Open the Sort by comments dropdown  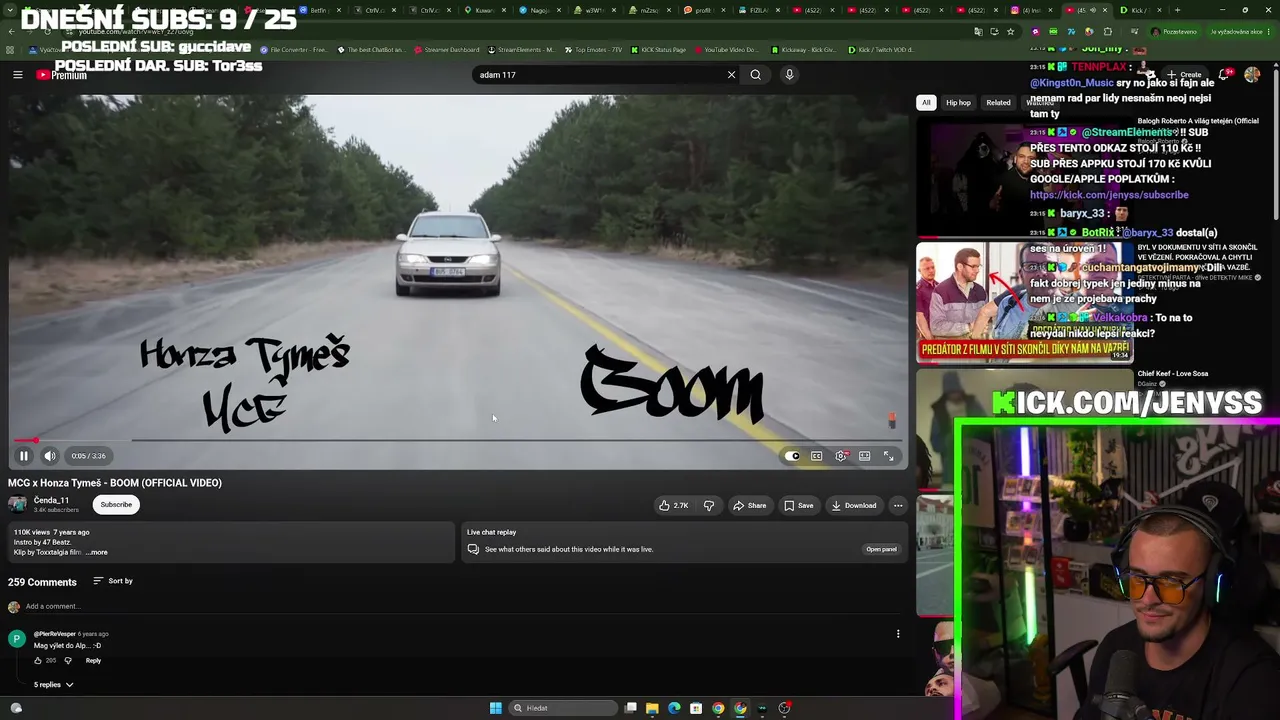click(x=113, y=581)
